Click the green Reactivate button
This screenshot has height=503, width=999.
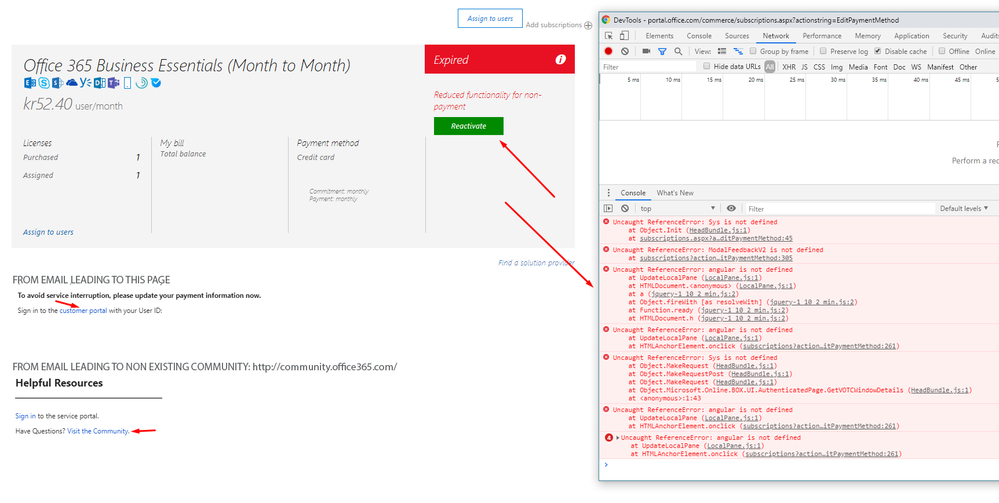click(x=468, y=126)
